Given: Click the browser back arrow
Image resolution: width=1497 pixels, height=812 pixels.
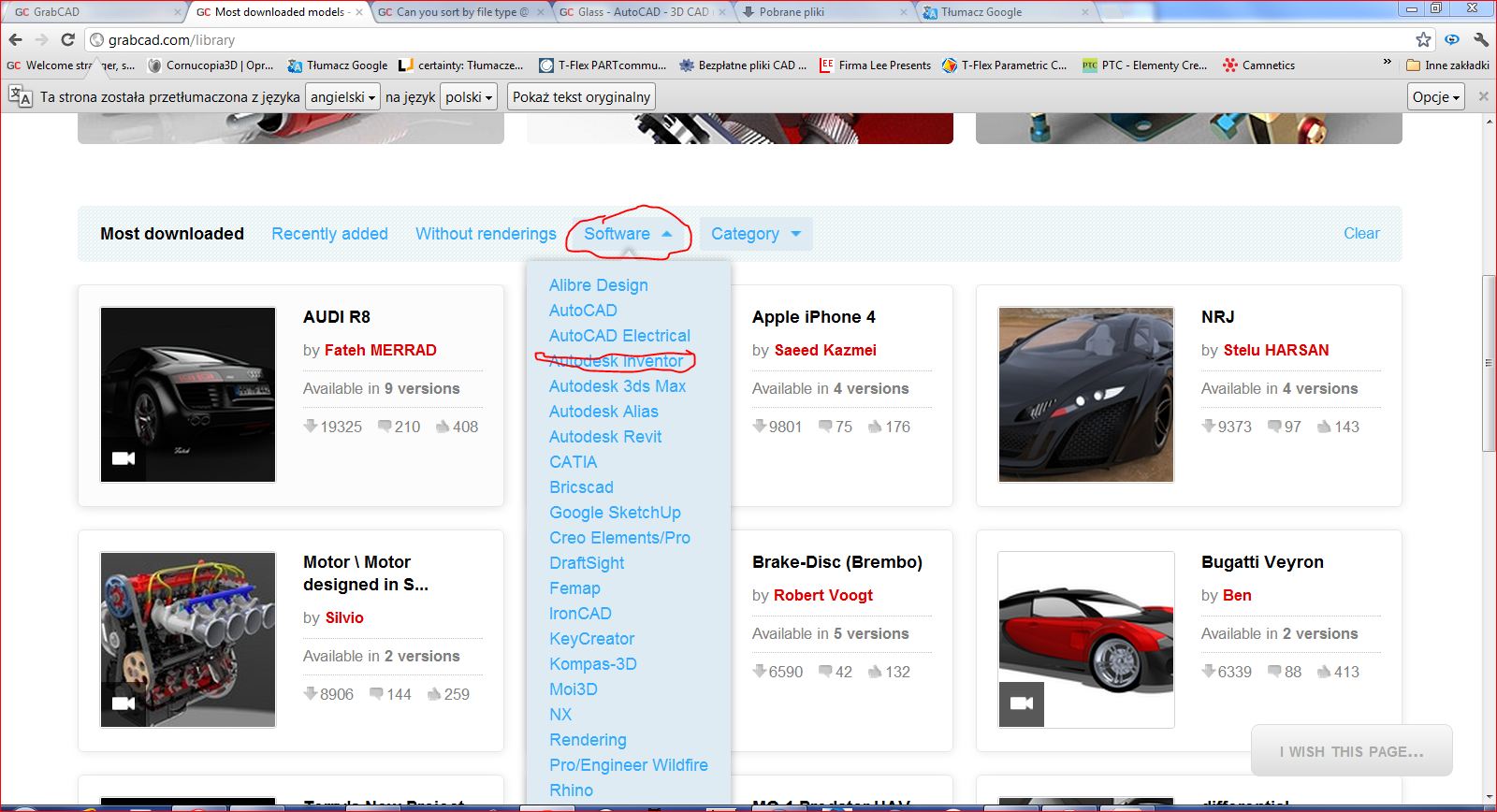Looking at the screenshot, I should [x=15, y=39].
